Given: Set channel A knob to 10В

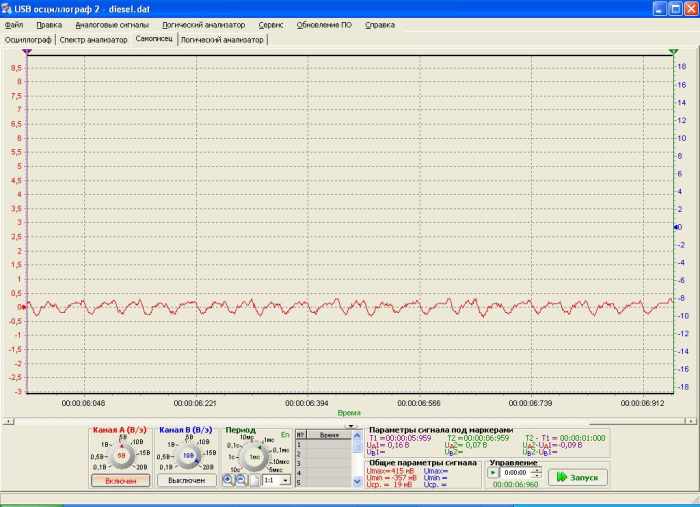Looking at the screenshot, I should point(137,441).
